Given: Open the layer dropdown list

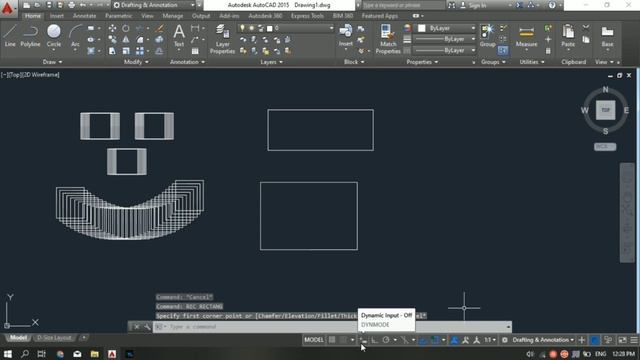Looking at the screenshot, I should 331,28.
